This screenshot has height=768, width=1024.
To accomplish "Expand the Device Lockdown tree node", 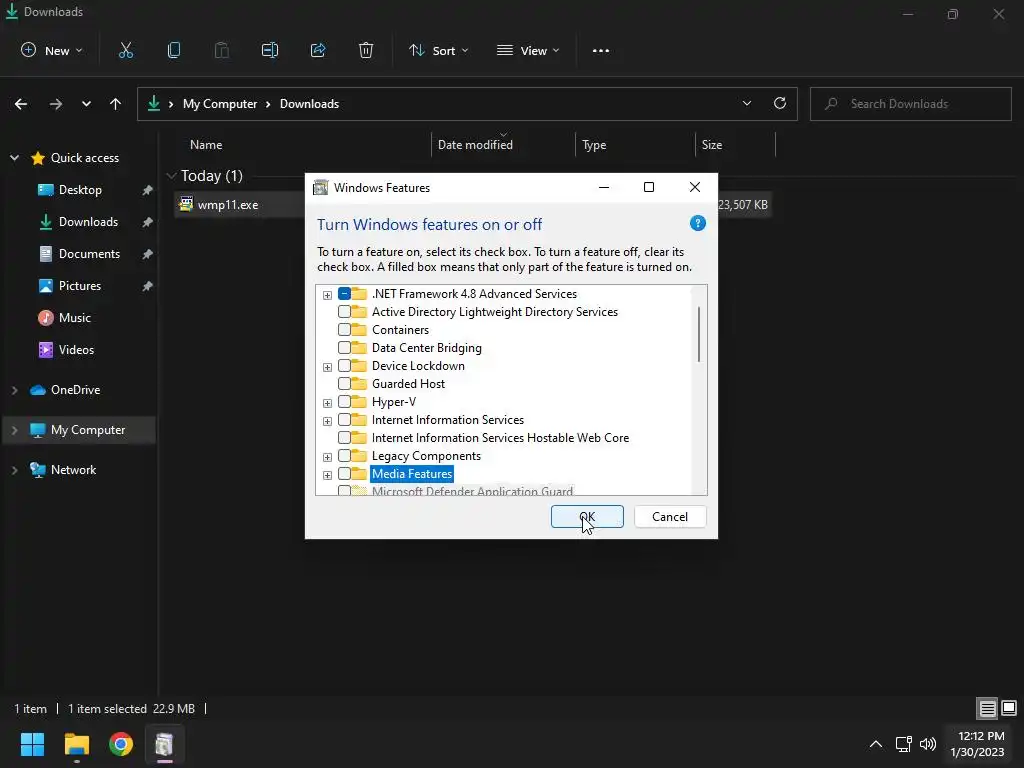I will click(x=327, y=367).
